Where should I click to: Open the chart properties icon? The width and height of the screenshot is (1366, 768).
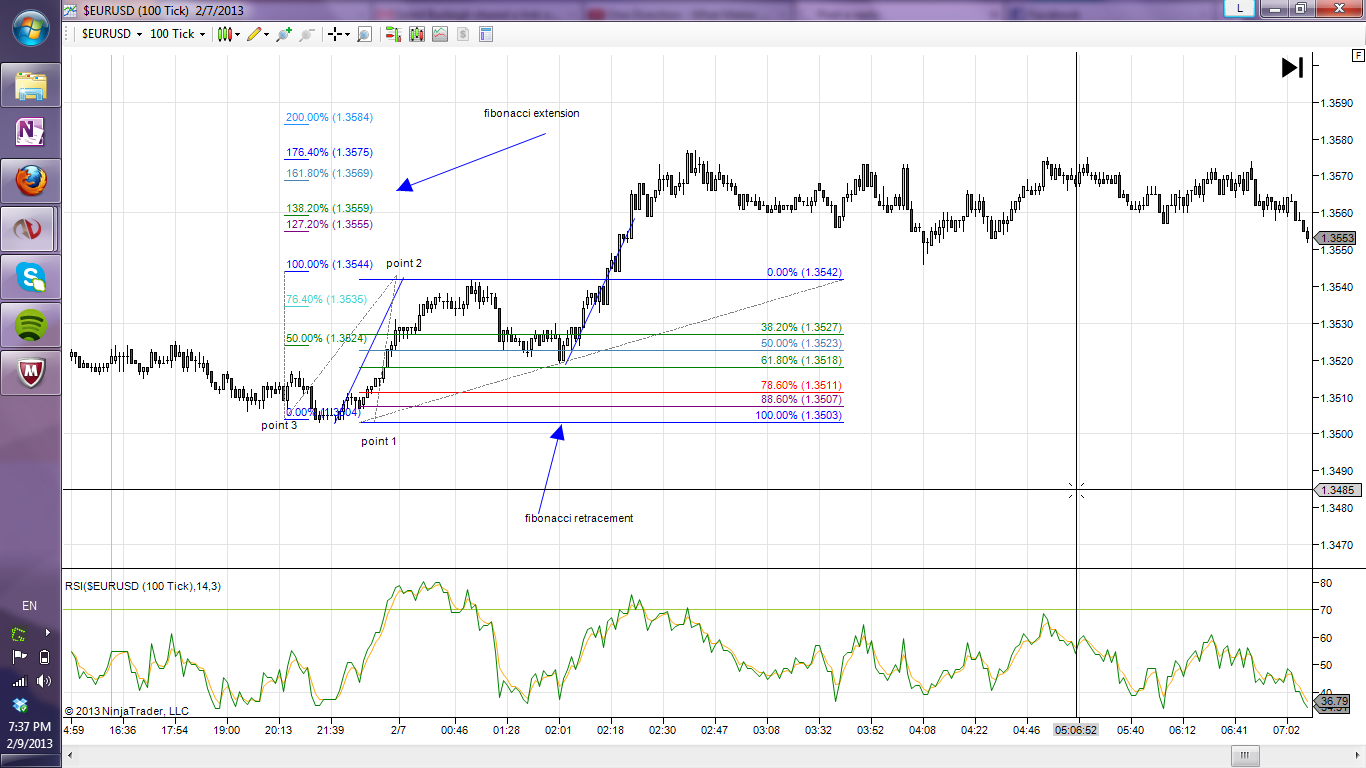(x=487, y=34)
